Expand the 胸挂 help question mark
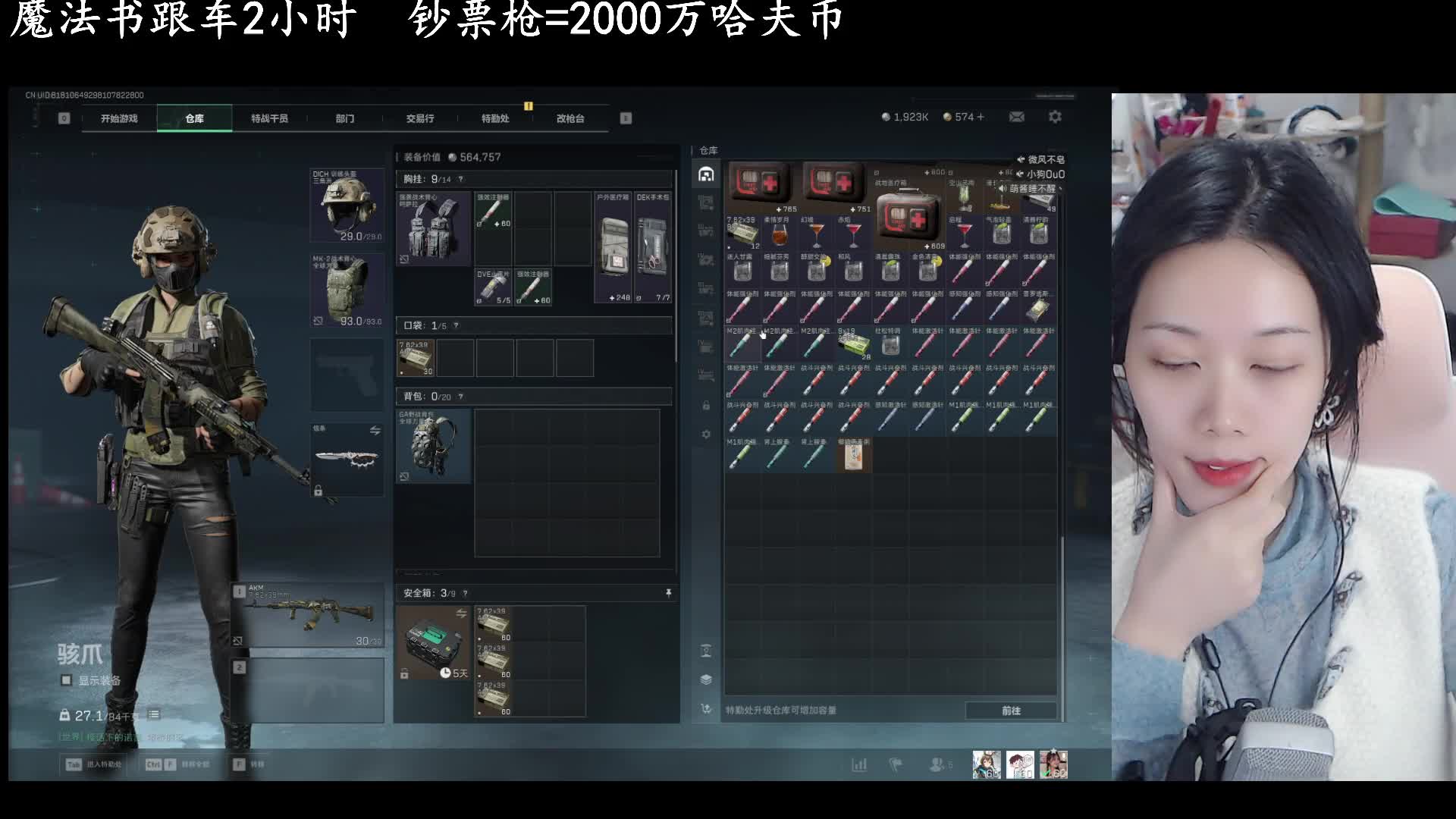The width and height of the screenshot is (1456, 819). (x=461, y=180)
